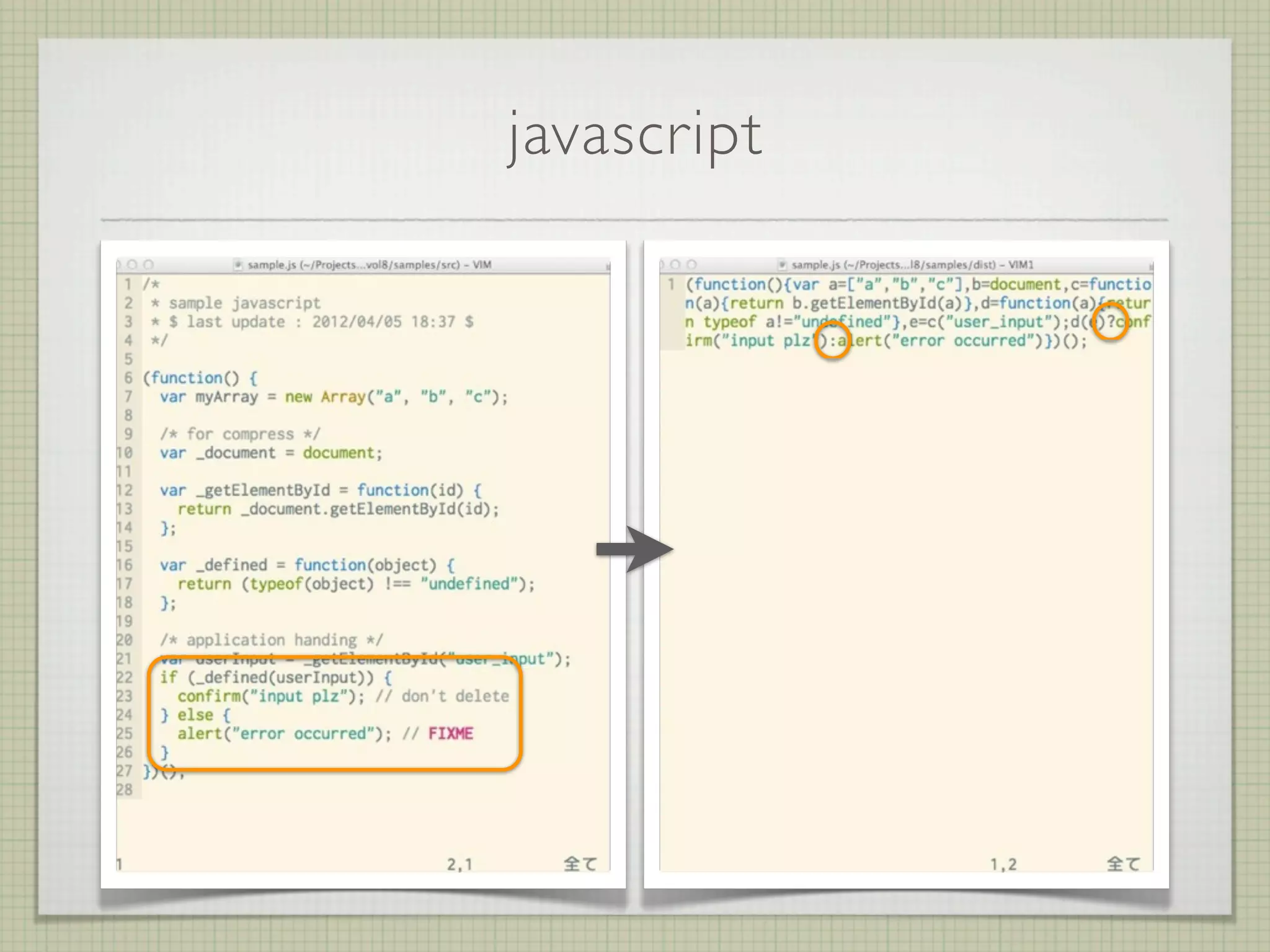Viewport: 1270px width, 952px height.
Task: Click the 'var myArray = new Array' line
Action: point(334,397)
